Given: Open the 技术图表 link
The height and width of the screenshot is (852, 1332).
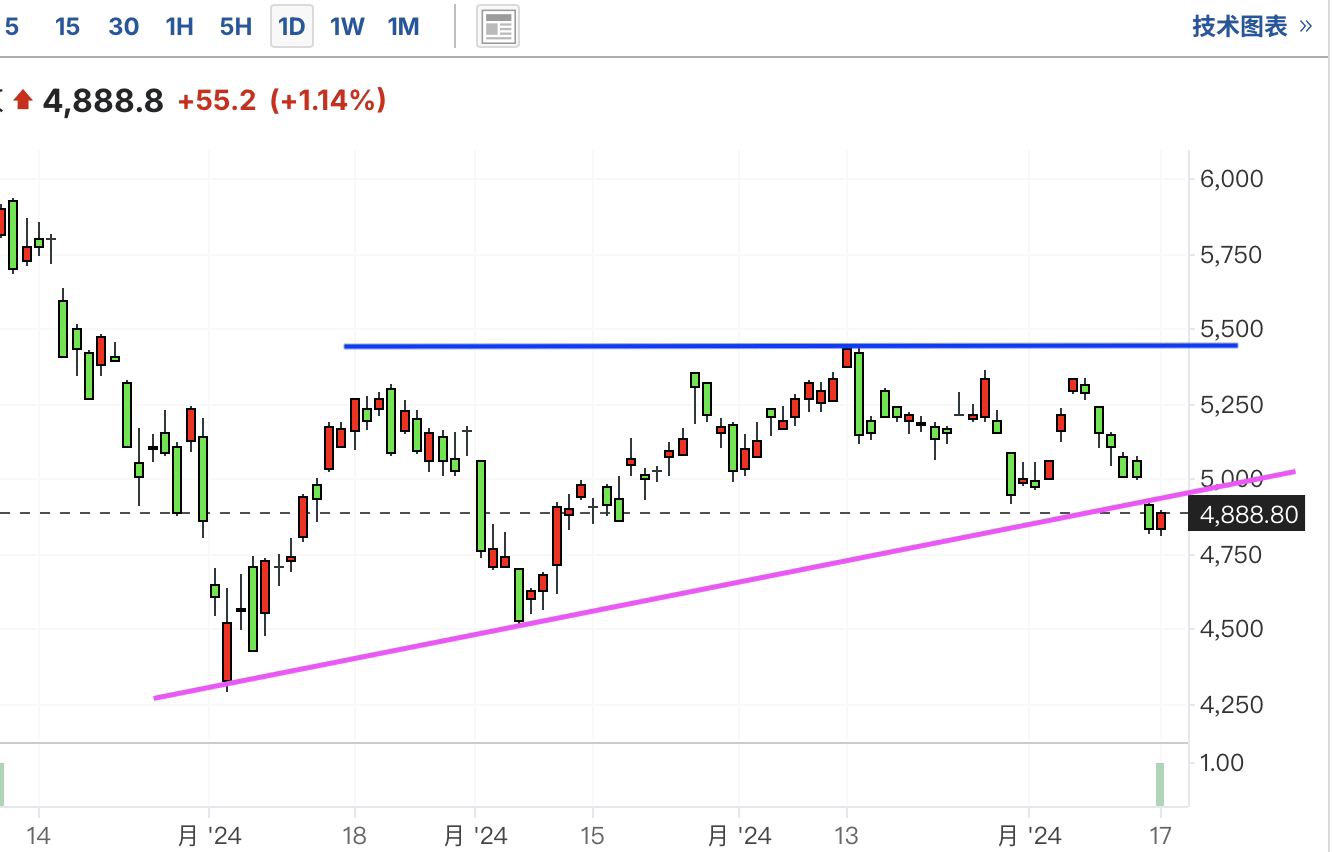Looking at the screenshot, I should pyautogui.click(x=1252, y=26).
